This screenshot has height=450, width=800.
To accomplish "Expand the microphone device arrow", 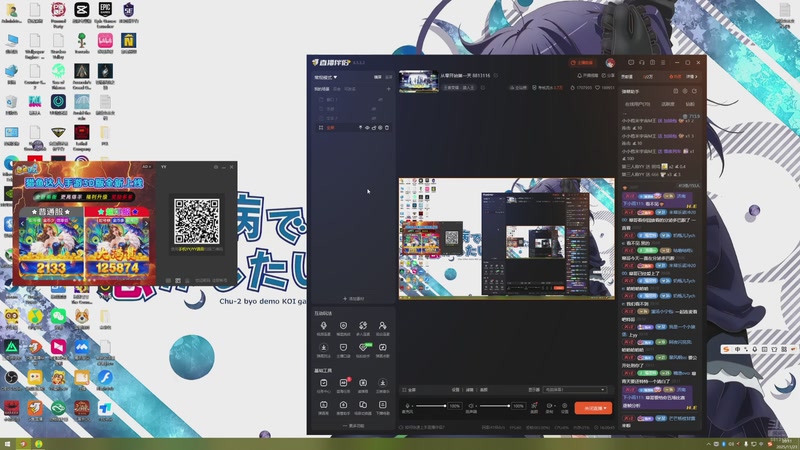I will 412,407.
